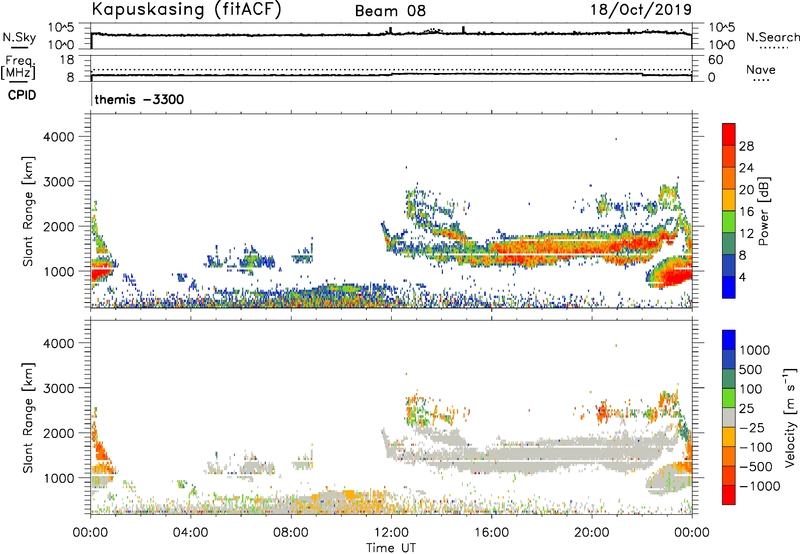This screenshot has height=554, width=800.
Task: Click the 'Kapuskasing (fitACF)' title text
Action: 186,9
